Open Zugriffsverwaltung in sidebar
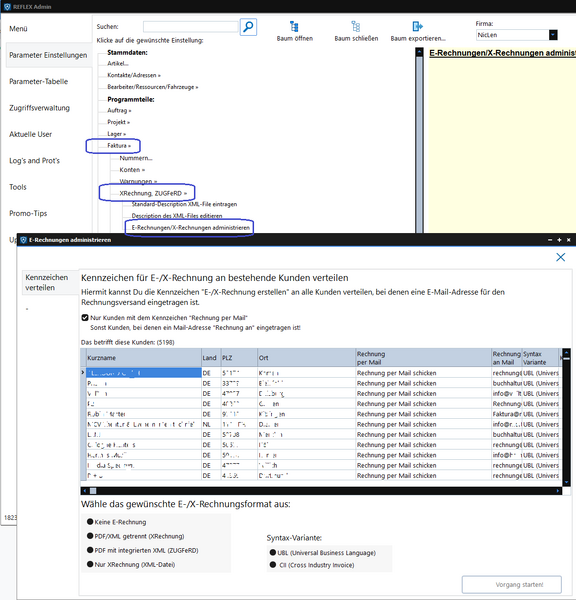Screen dimensions: 576x600 39,108
